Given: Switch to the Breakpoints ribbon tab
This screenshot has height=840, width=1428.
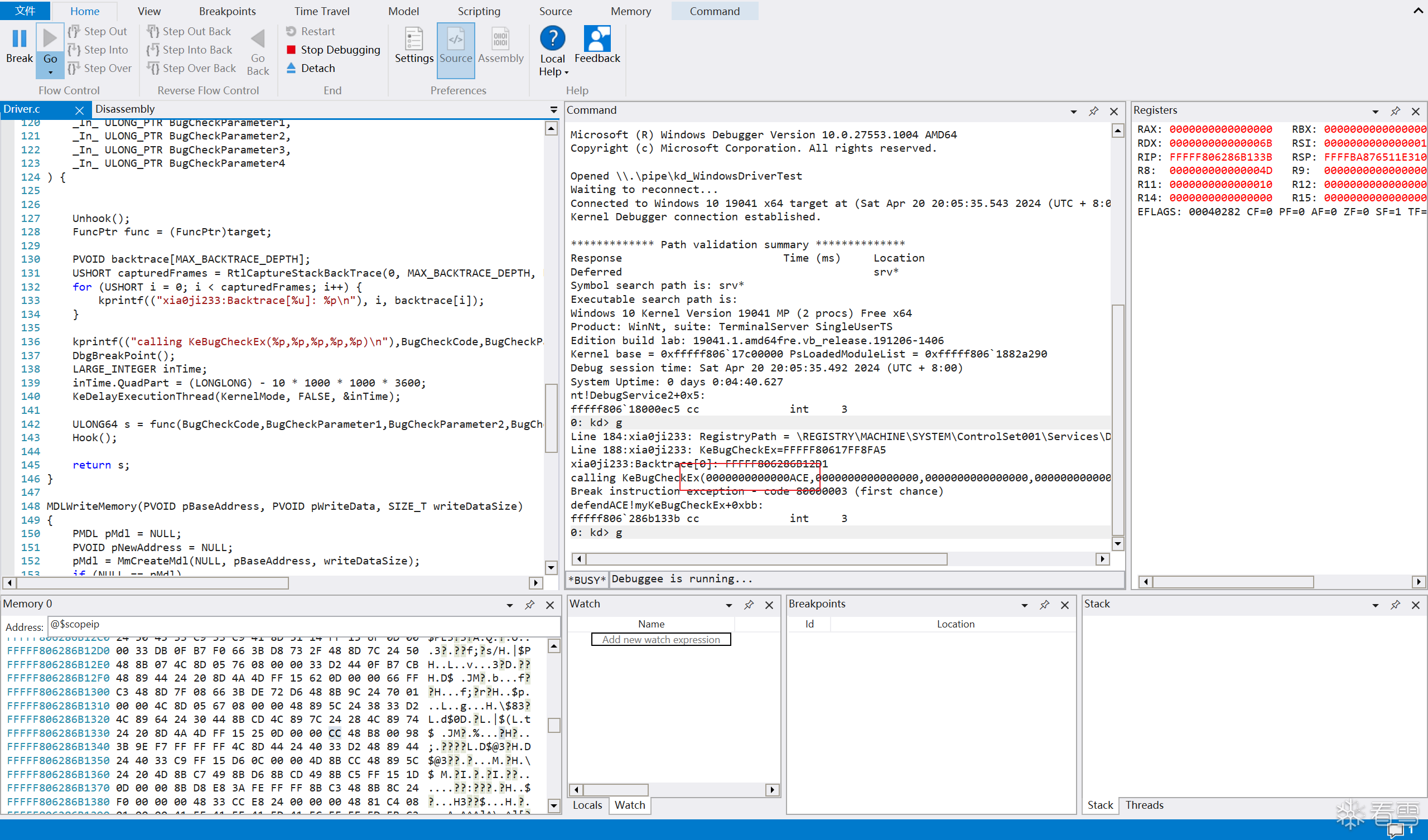Looking at the screenshot, I should (227, 11).
